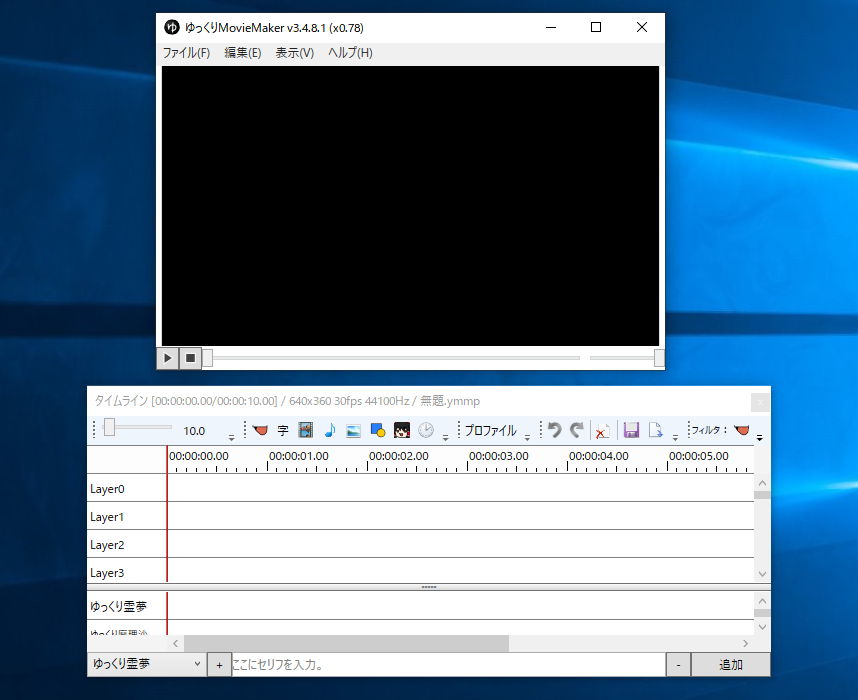The width and height of the screenshot is (858, 700).
Task: Click the 00:00:02.00 mark on the timeline ruler
Action: click(x=399, y=456)
